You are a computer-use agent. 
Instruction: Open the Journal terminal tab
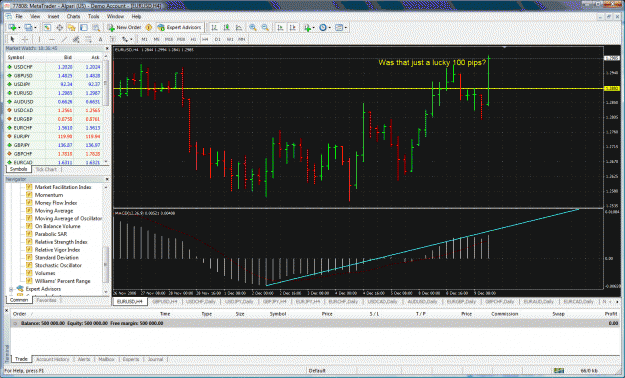(155, 359)
